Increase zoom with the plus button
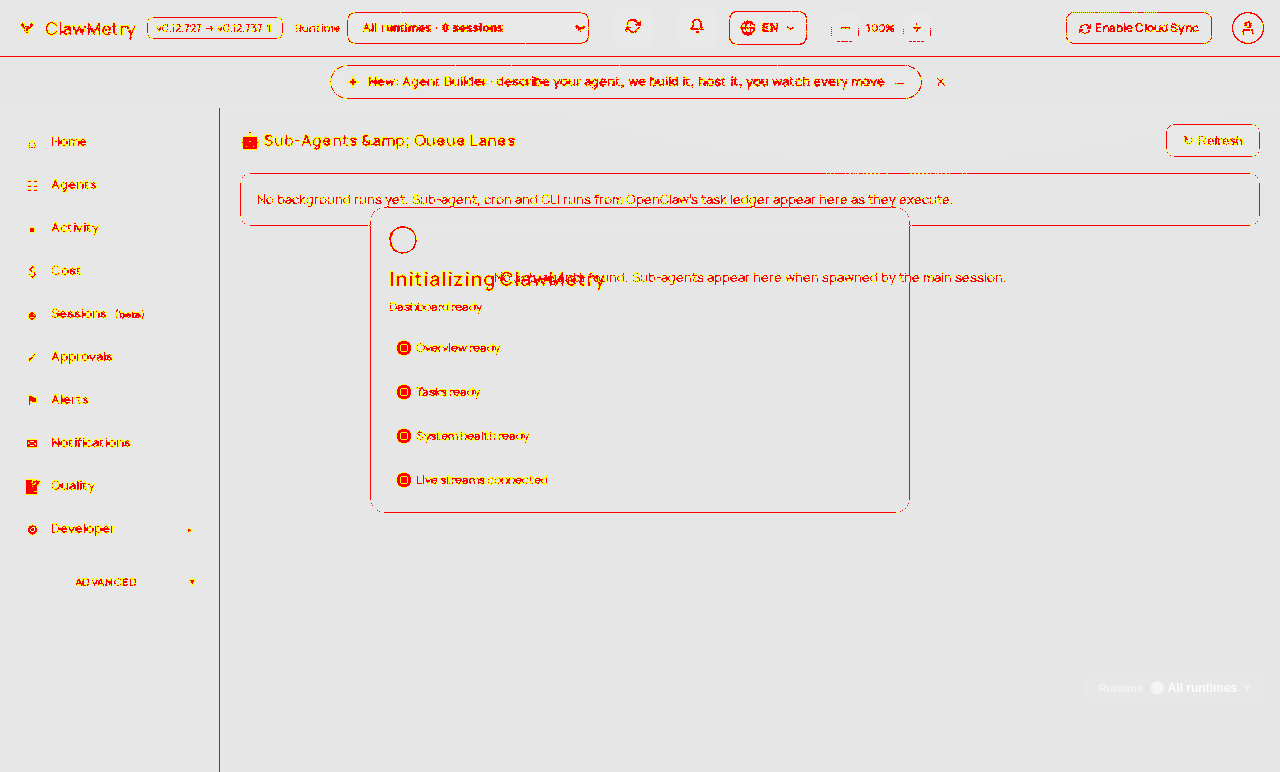This screenshot has width=1280, height=772. [x=916, y=29]
